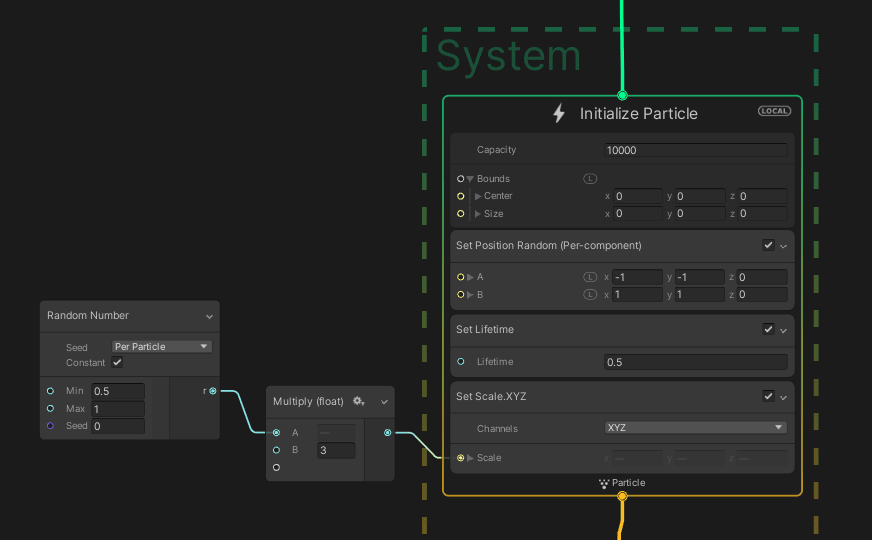Screen dimensions: 872x540
Task: Disable the Set Scale.XYZ block checkbox
Action: [x=768, y=396]
